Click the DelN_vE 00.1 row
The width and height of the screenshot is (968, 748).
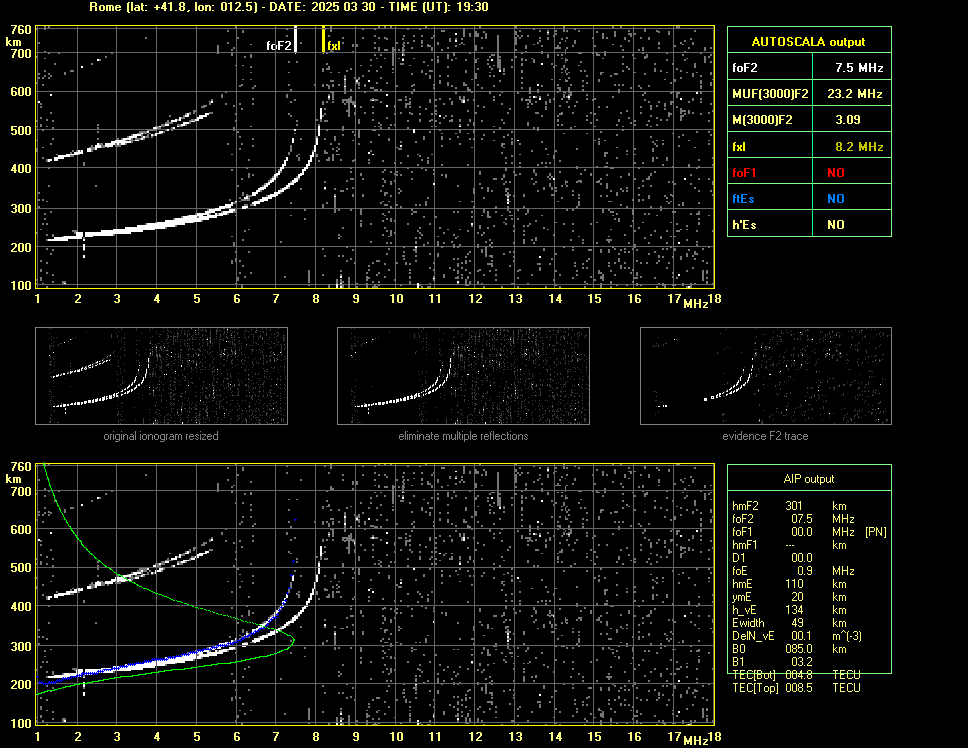[x=796, y=636]
